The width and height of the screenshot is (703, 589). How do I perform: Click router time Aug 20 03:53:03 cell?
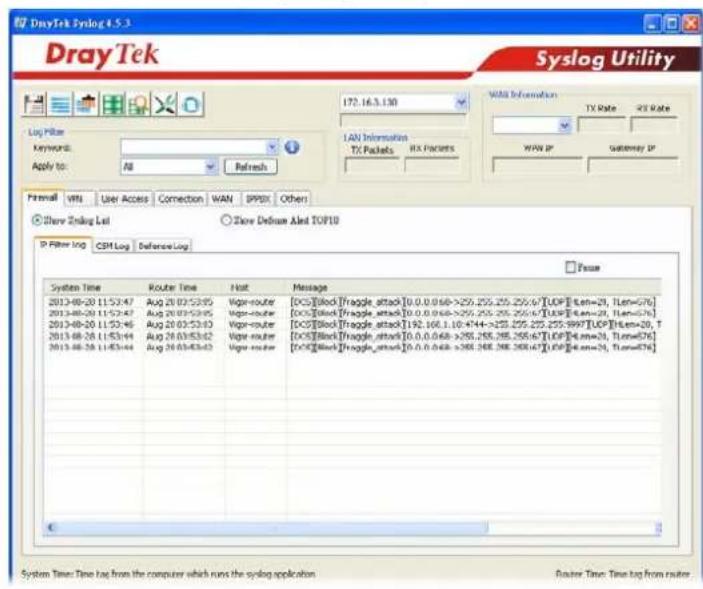[x=180, y=325]
